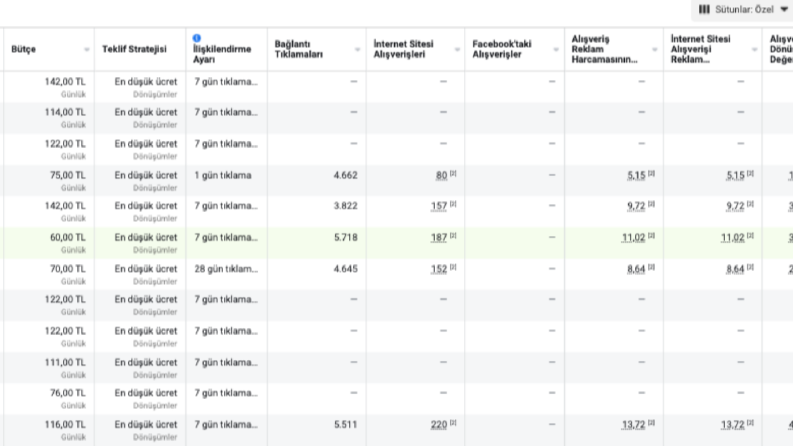Click the columns icon beside Sütunlar
Image resolution: width=793 pixels, height=446 pixels.
704,9
